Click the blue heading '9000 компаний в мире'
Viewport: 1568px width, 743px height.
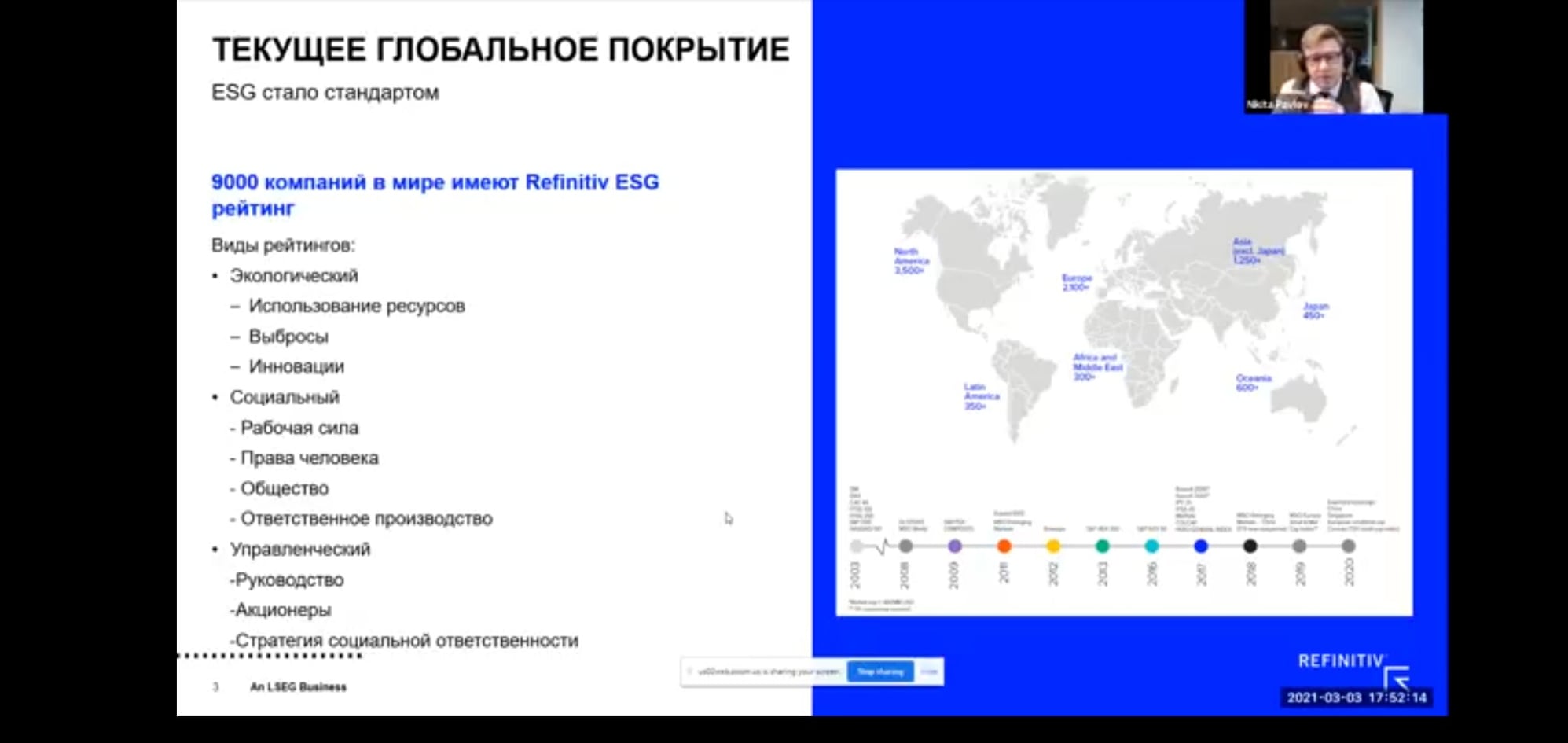(x=435, y=195)
